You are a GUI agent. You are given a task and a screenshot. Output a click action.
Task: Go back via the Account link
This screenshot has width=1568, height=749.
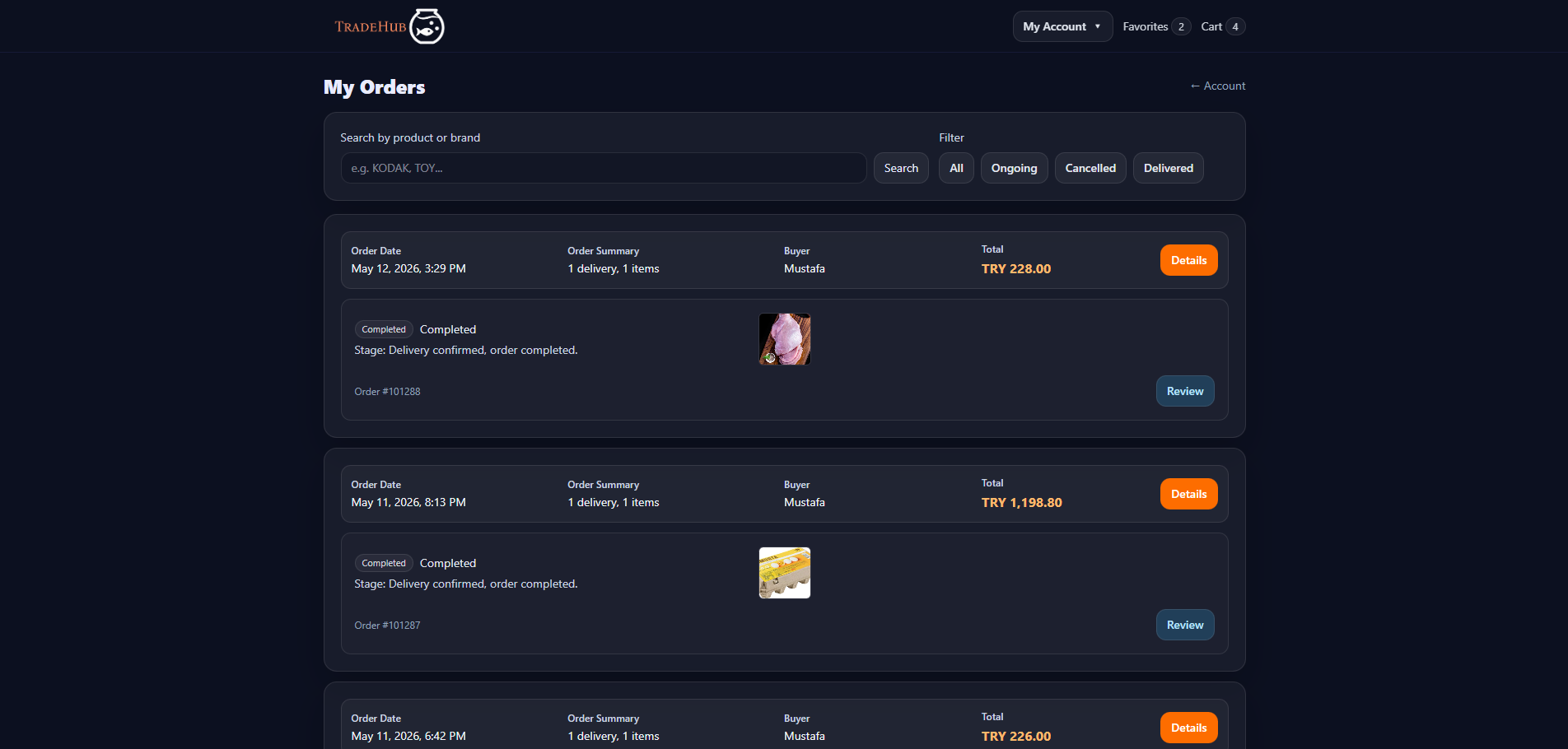(1217, 86)
